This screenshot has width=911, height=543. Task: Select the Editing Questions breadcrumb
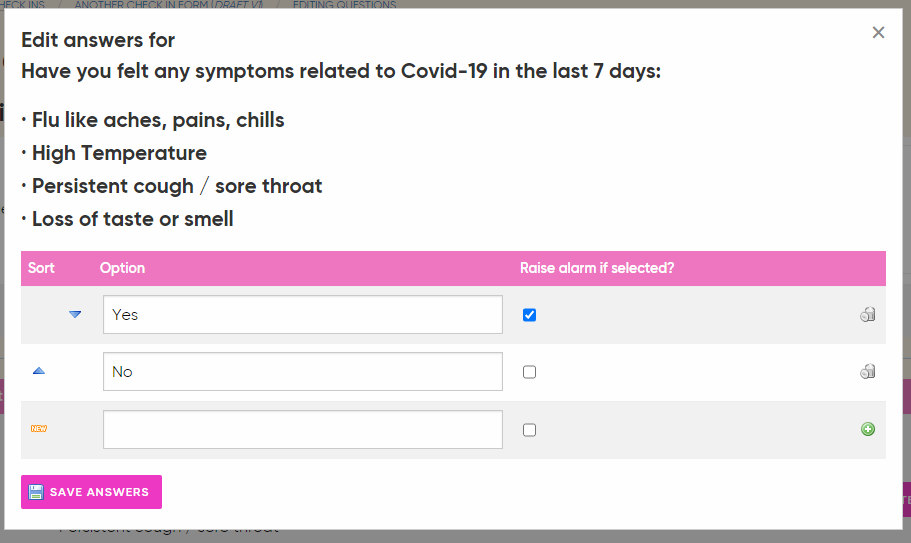[x=345, y=5]
